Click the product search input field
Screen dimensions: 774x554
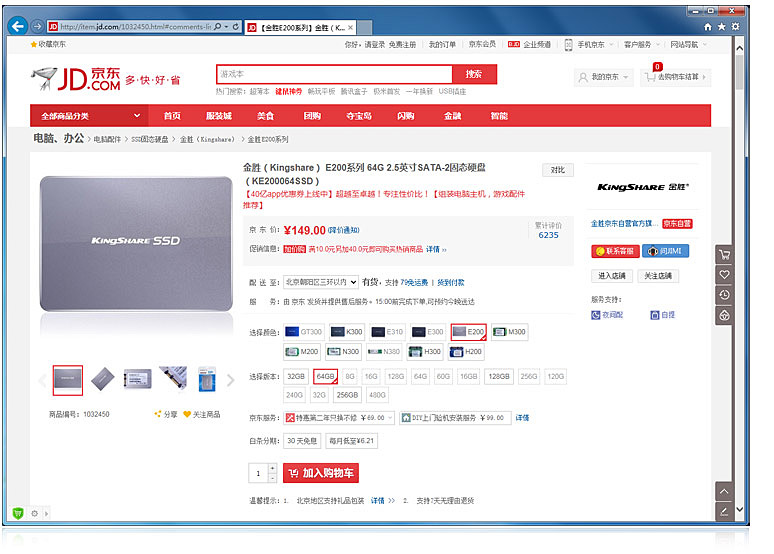tap(334, 74)
